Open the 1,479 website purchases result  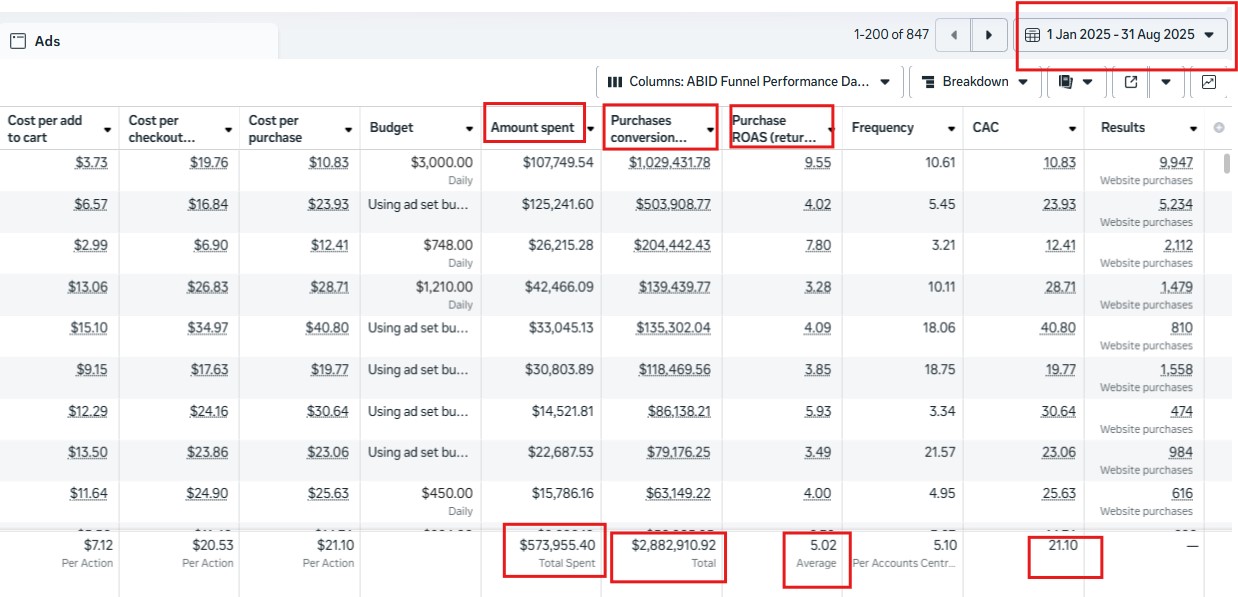(1177, 287)
